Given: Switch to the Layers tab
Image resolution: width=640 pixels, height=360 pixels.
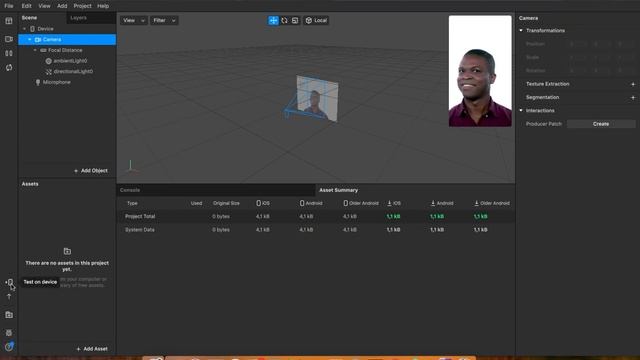Looking at the screenshot, I should [x=78, y=18].
